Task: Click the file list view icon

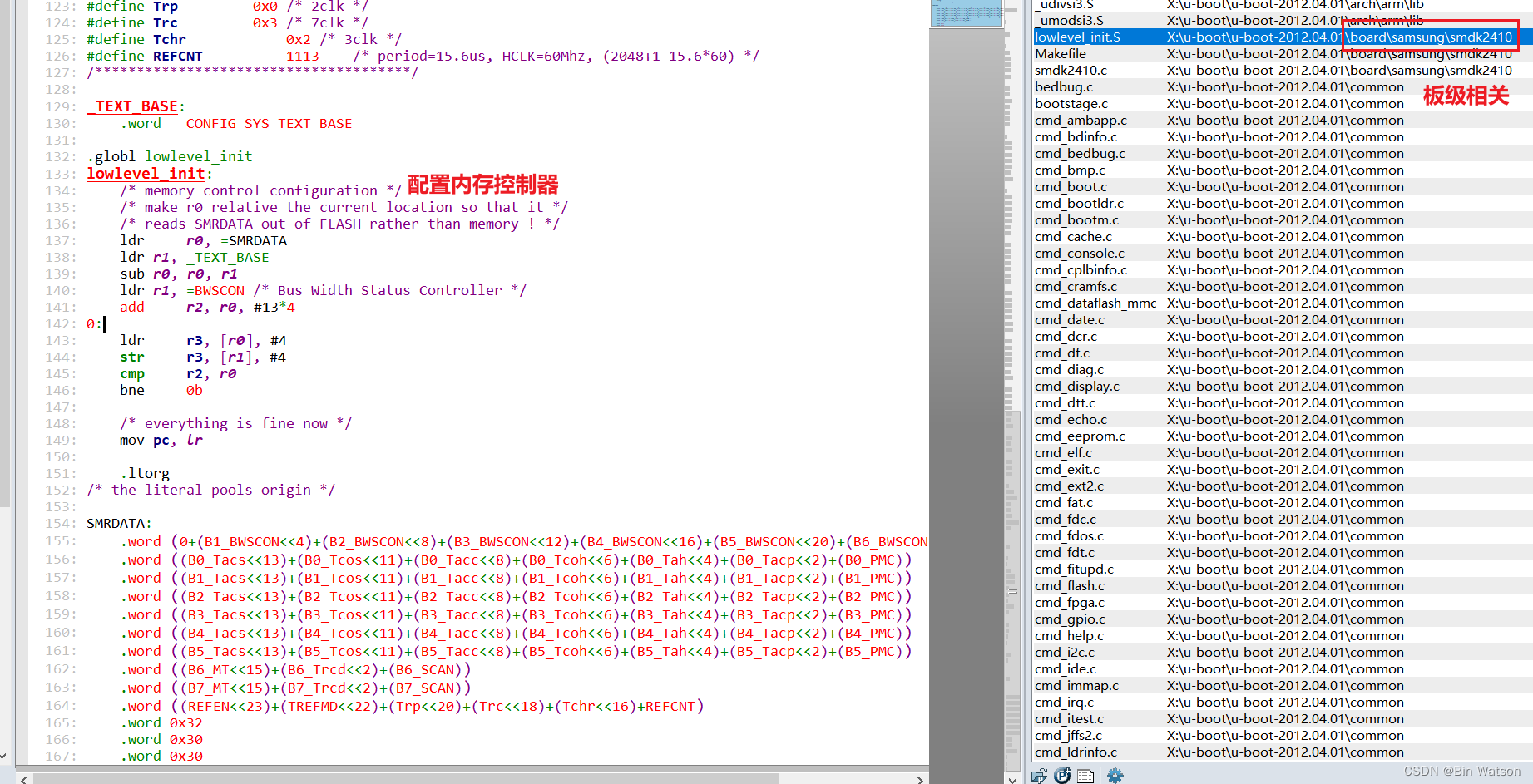Action: [1085, 776]
